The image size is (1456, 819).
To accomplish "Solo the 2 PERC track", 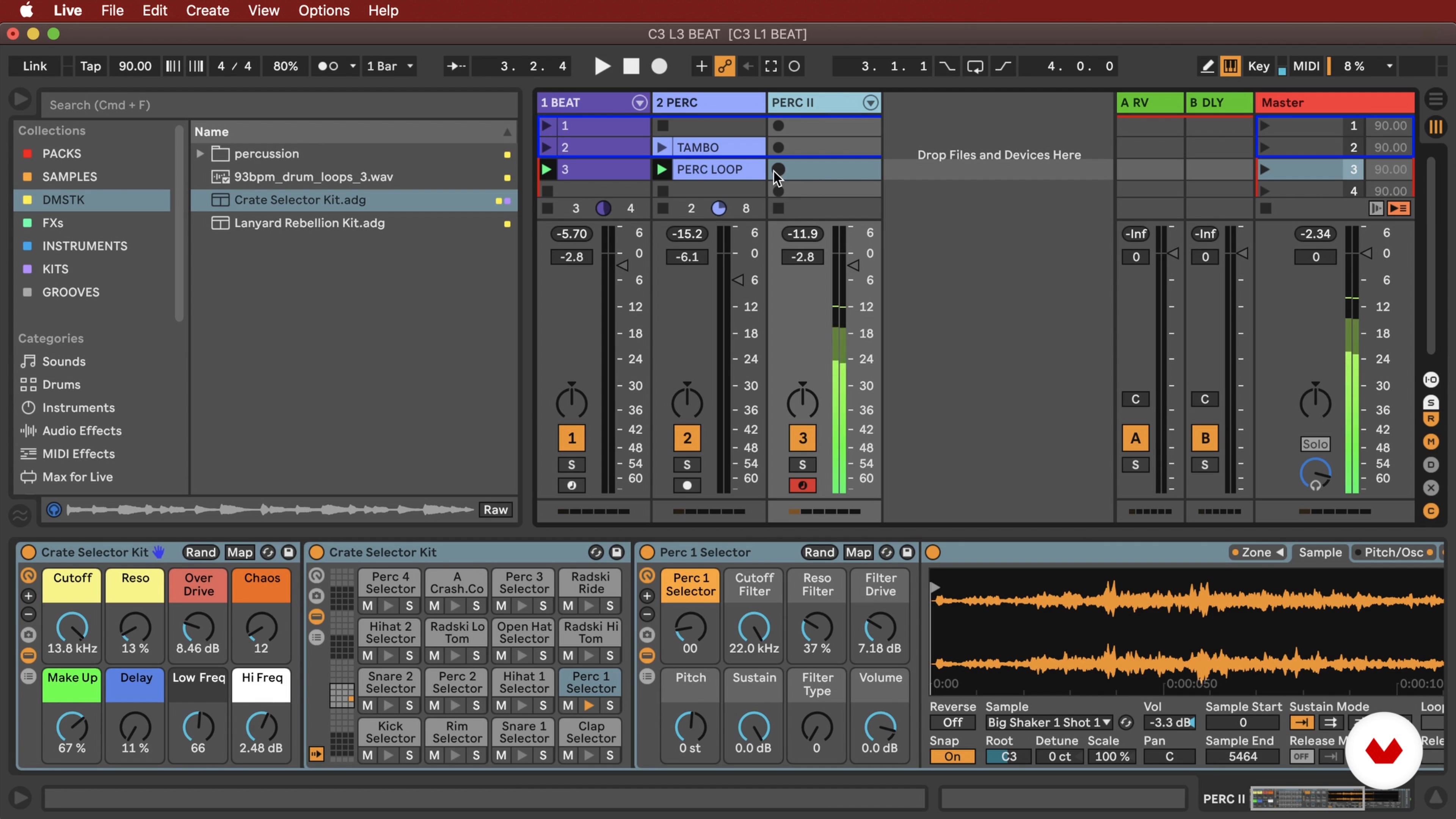I will 687,464.
